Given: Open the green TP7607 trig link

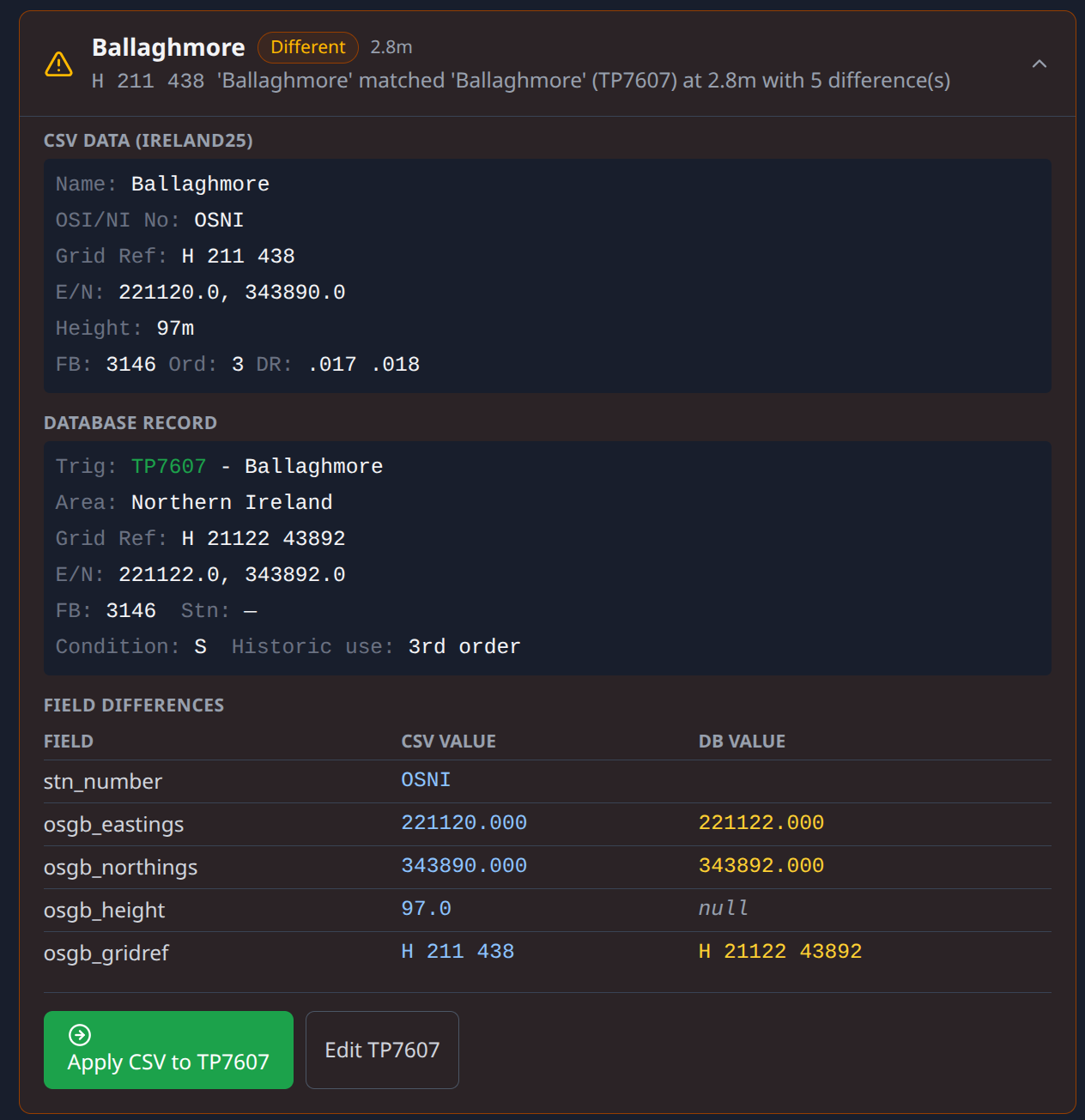Looking at the screenshot, I should pos(168,466).
